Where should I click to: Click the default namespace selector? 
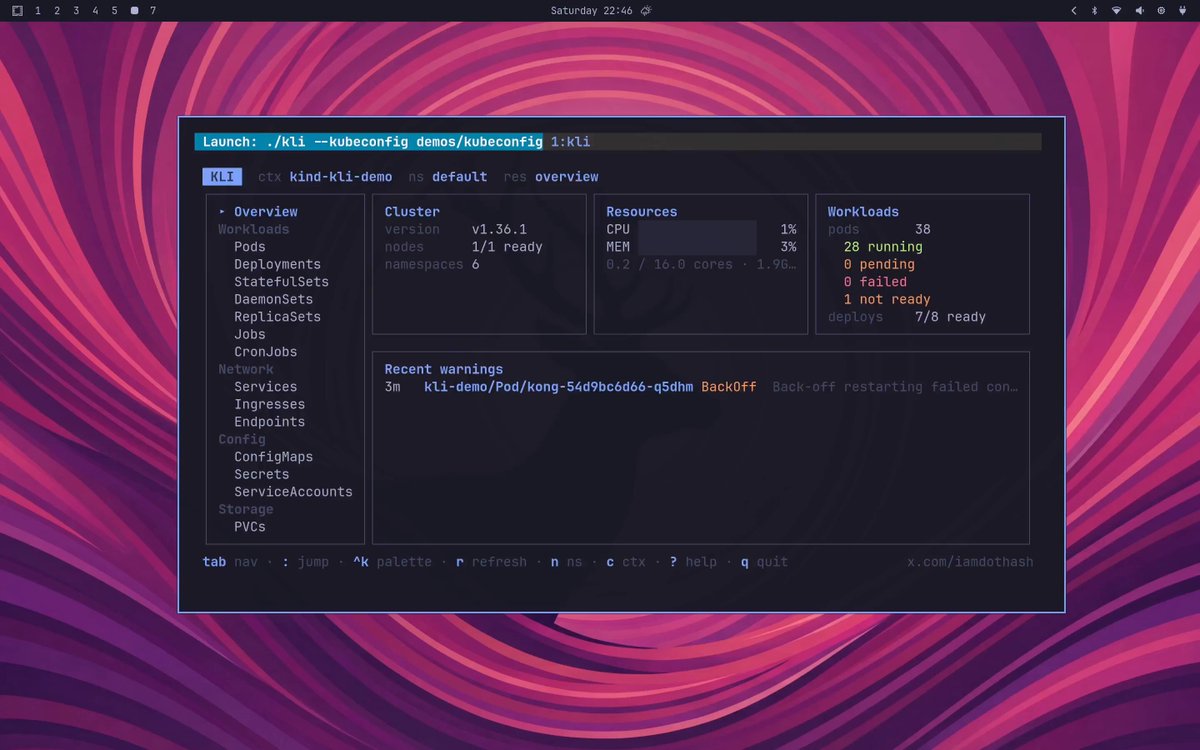coord(460,177)
